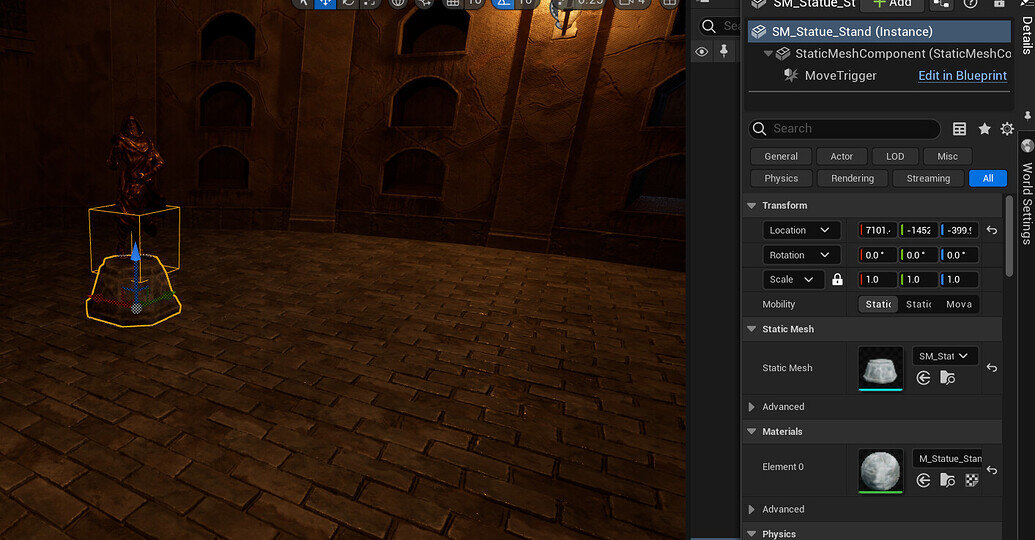Select the Actor filter tab
This screenshot has width=1035, height=540.
point(842,156)
